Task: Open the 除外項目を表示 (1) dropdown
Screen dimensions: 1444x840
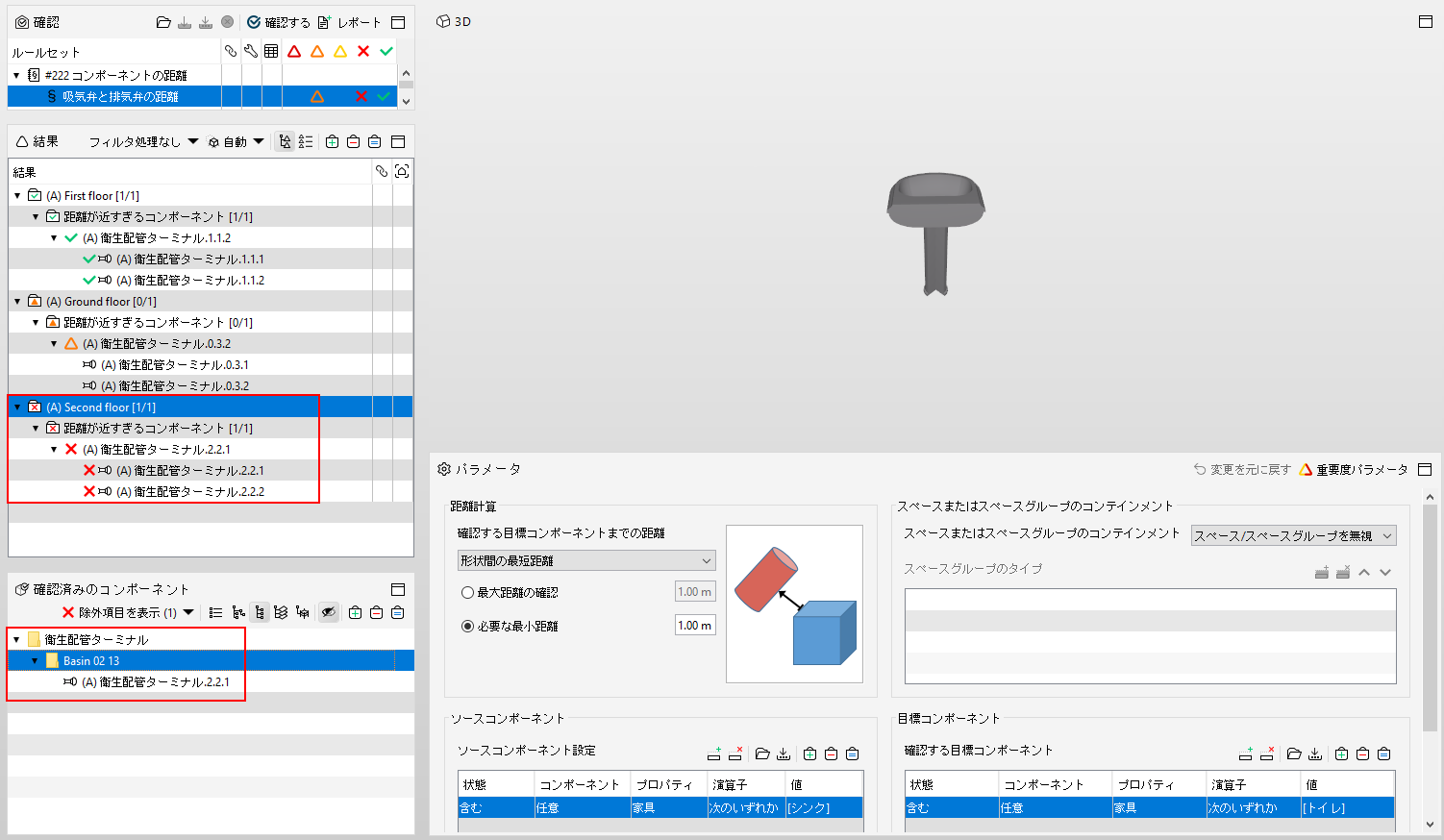Action: pos(128,612)
